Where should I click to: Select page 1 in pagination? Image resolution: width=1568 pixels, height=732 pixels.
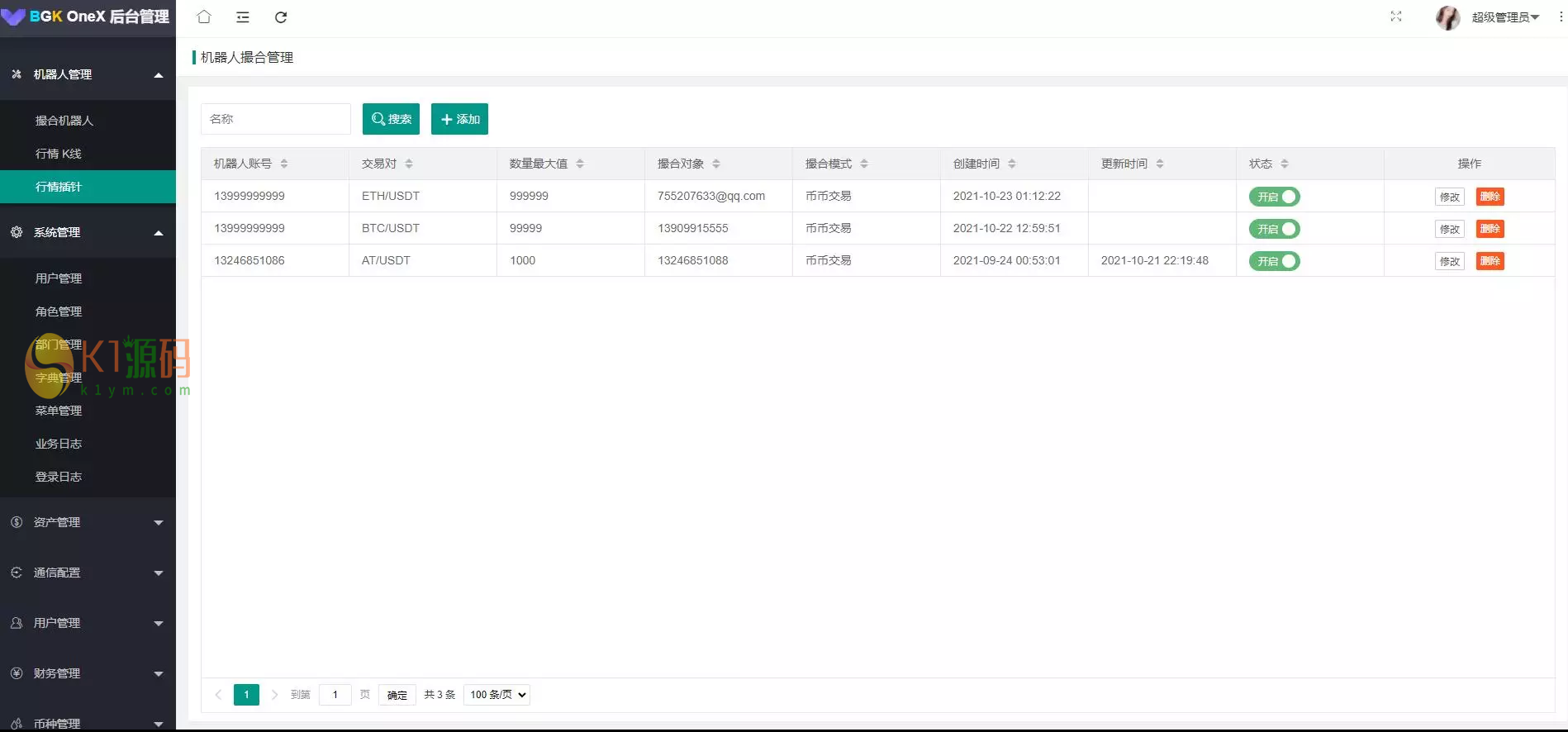click(246, 695)
